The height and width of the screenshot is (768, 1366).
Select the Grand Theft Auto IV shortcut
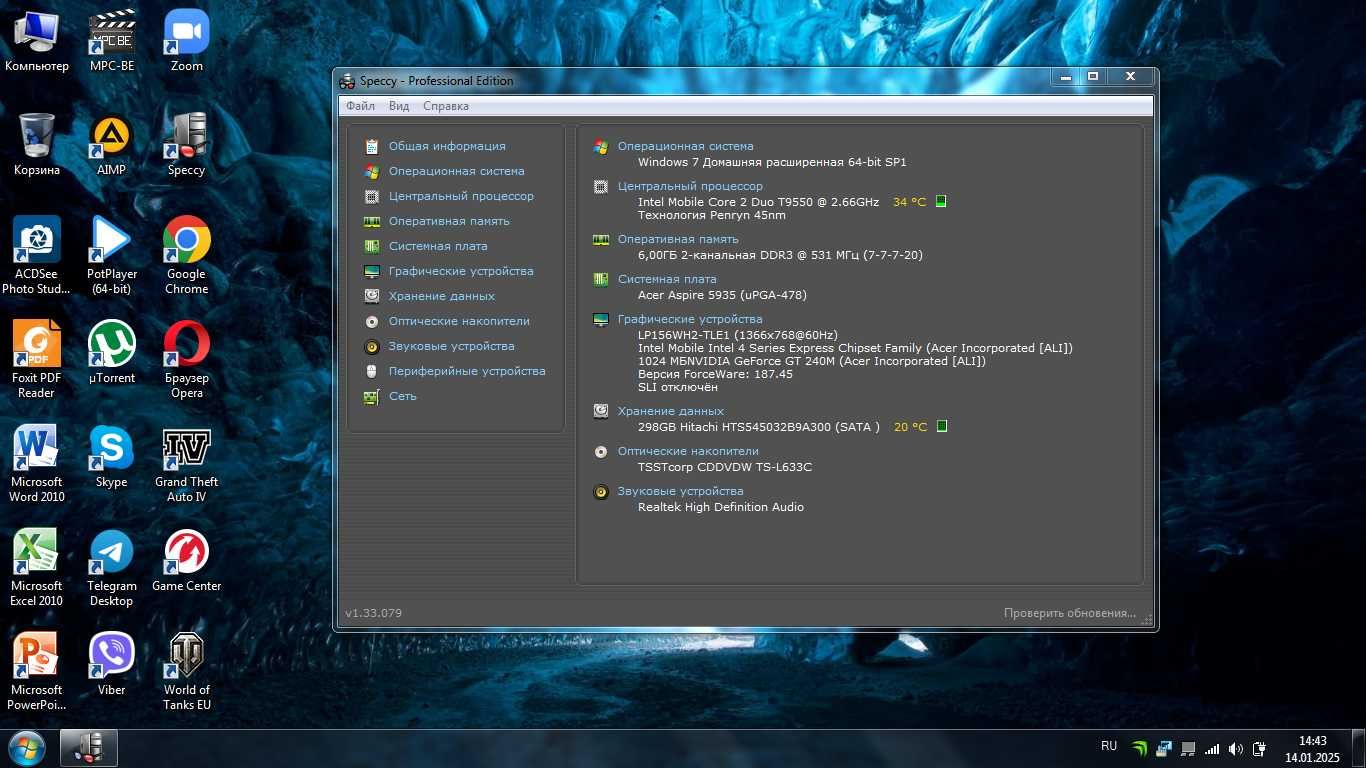[187, 464]
